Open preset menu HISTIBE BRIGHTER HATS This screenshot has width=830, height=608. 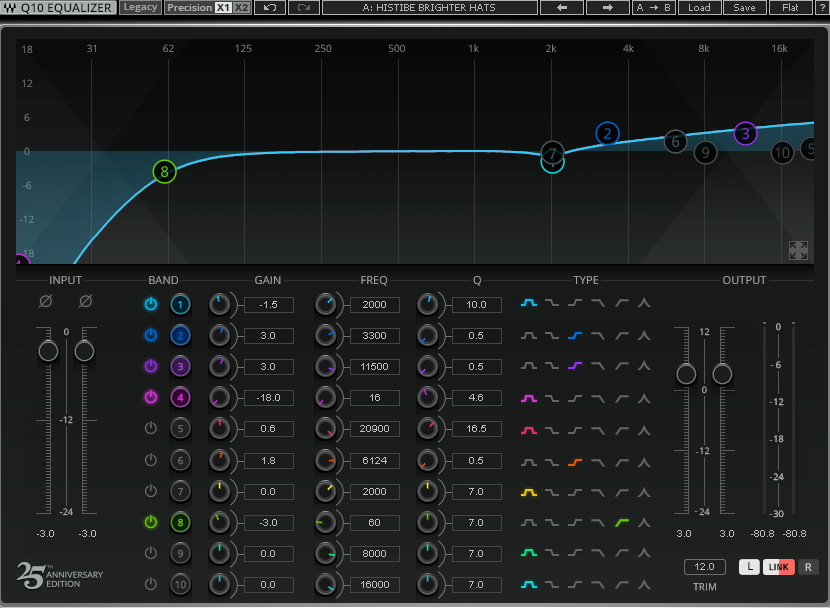coord(429,7)
